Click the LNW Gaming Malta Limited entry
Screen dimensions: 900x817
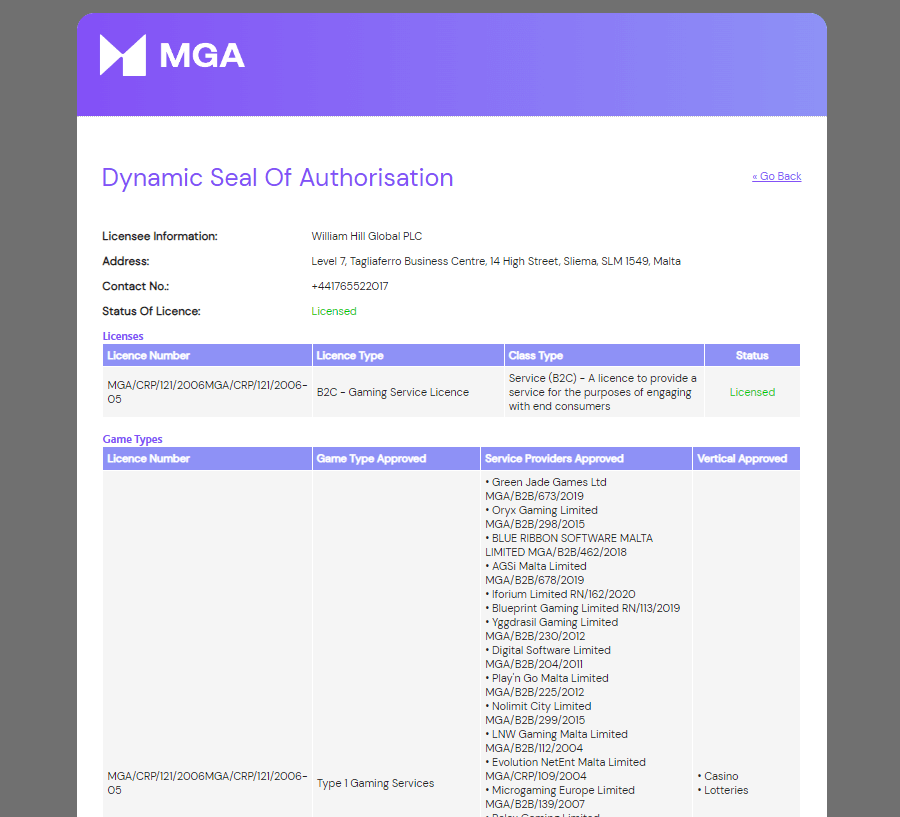556,741
